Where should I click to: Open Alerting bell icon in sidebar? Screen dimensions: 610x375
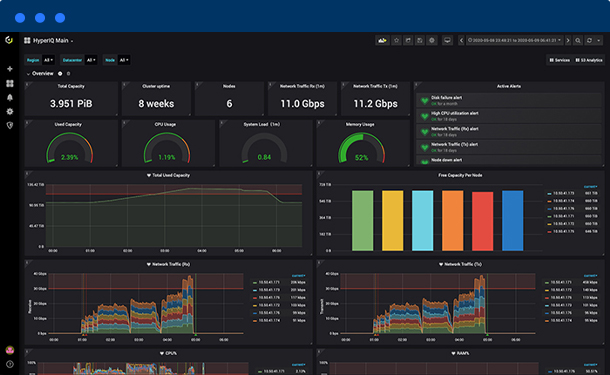(10, 97)
